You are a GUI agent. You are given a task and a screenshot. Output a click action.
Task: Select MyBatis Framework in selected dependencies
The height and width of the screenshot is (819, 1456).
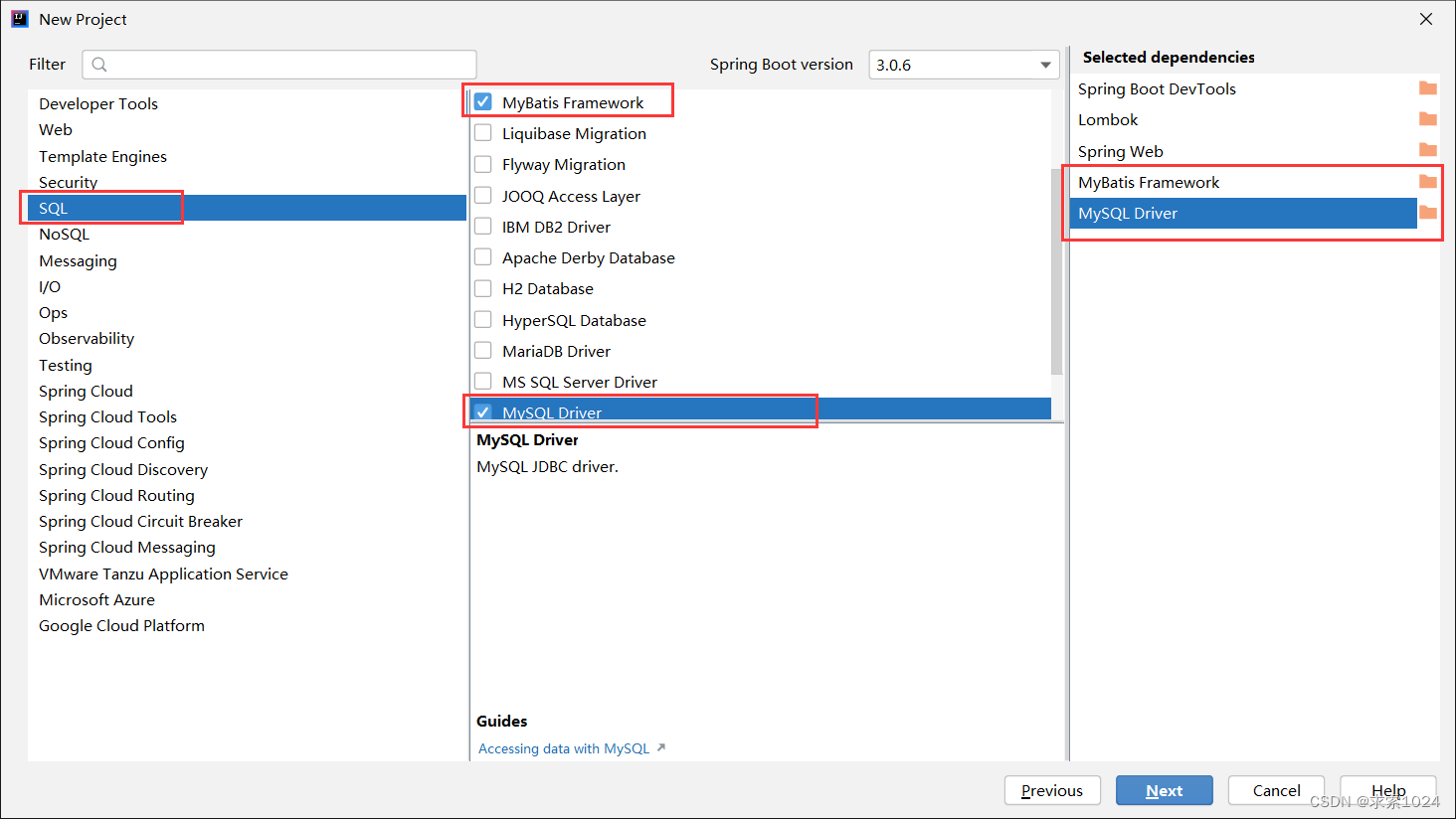pos(1243,182)
